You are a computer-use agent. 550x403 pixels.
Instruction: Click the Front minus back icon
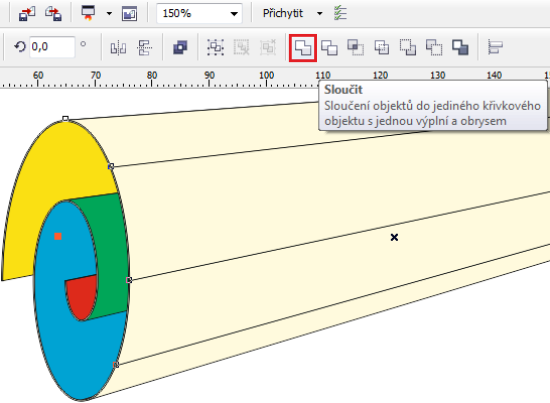tap(408, 47)
